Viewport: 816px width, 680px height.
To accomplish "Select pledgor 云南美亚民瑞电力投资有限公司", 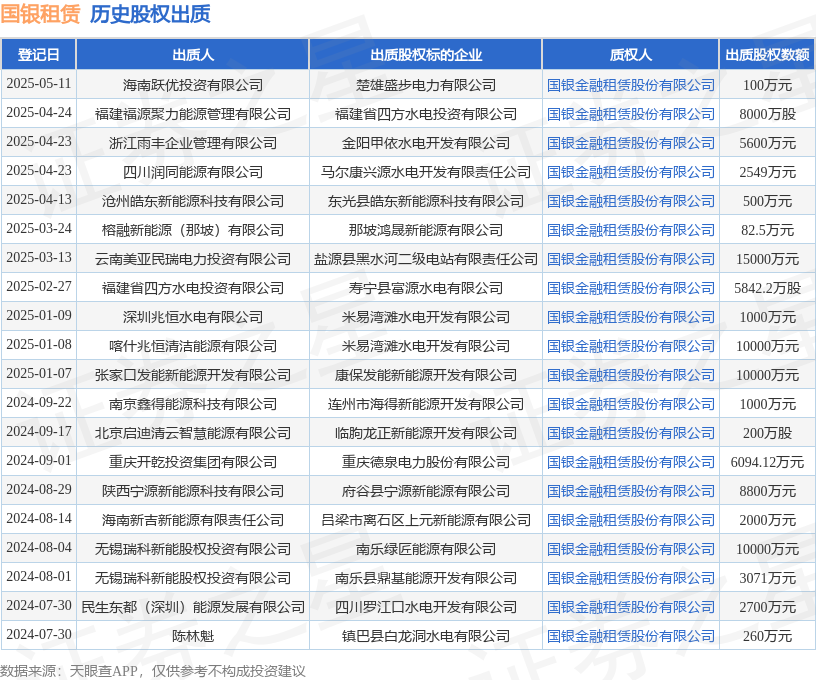I will 193,259.
